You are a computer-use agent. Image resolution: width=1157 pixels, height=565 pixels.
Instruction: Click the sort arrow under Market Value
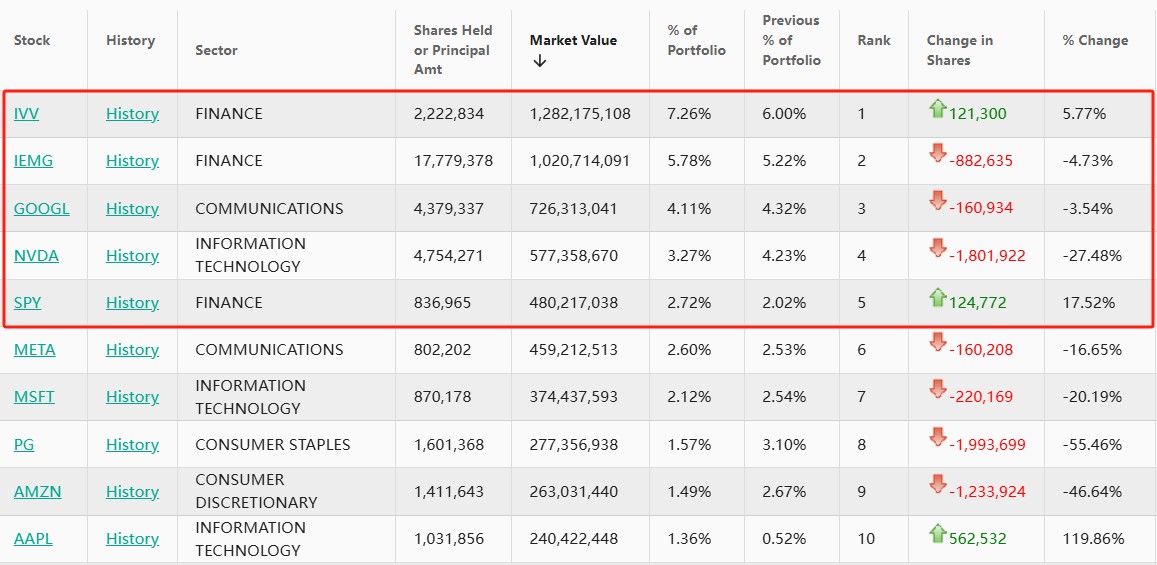click(540, 61)
